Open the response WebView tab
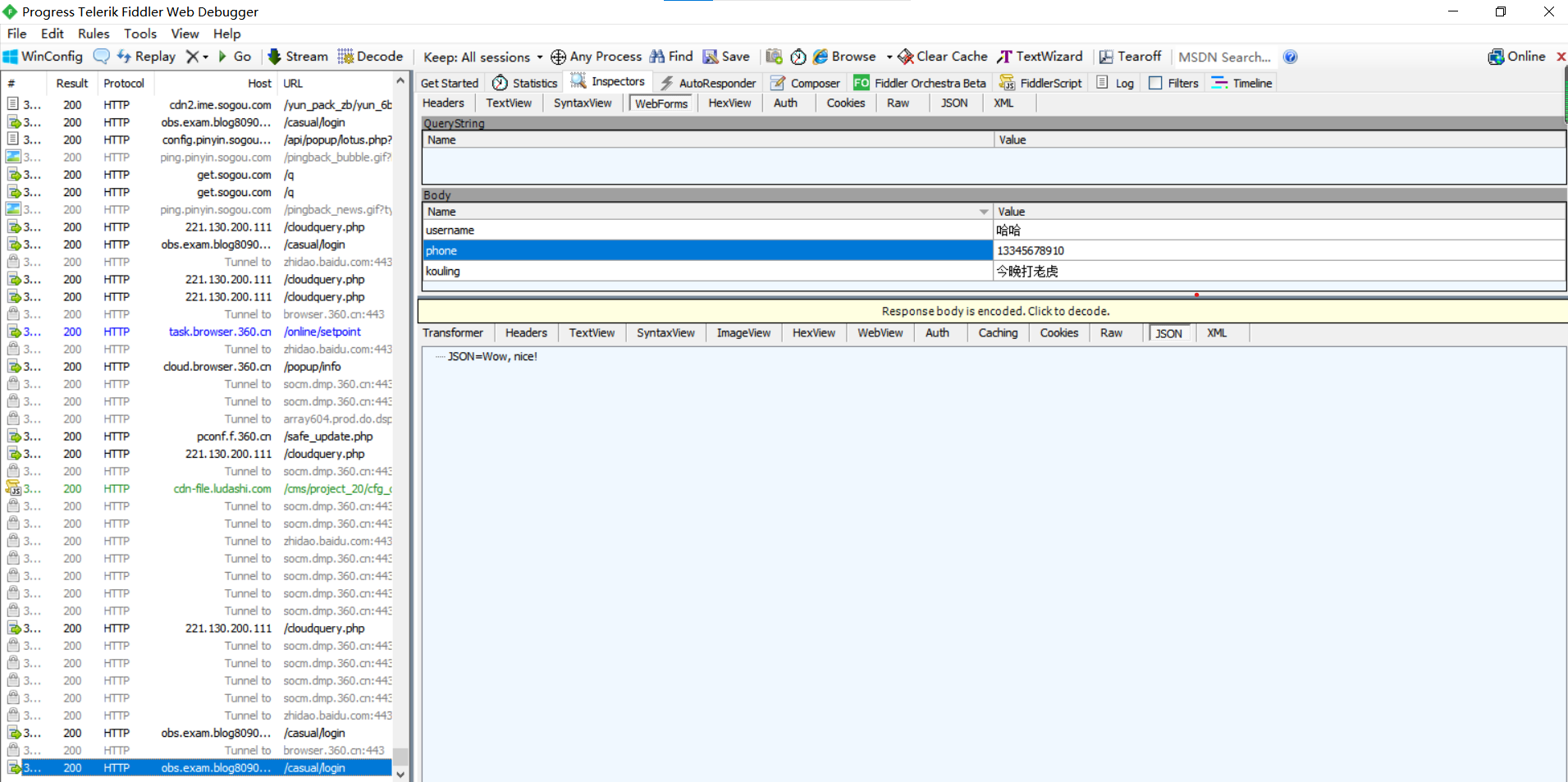The image size is (1568, 782). pyautogui.click(x=880, y=332)
